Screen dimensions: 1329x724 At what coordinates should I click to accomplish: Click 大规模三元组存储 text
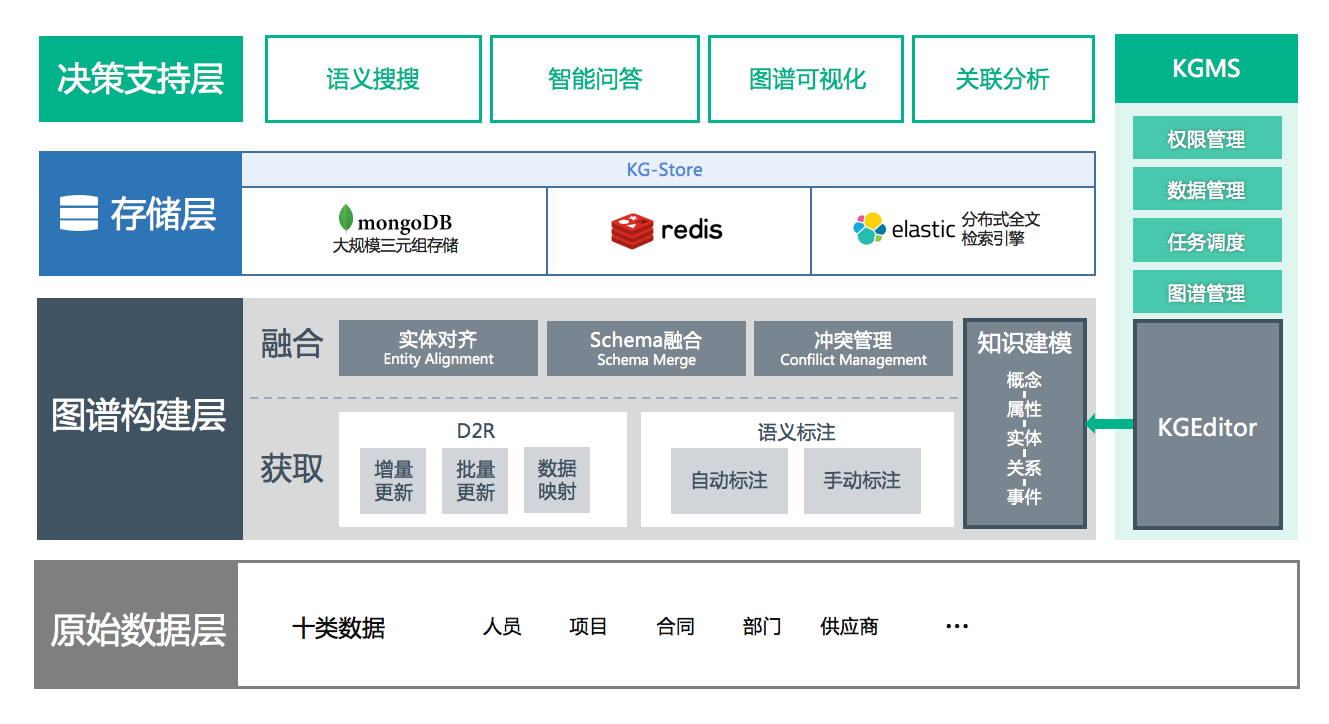pyautogui.click(x=396, y=246)
